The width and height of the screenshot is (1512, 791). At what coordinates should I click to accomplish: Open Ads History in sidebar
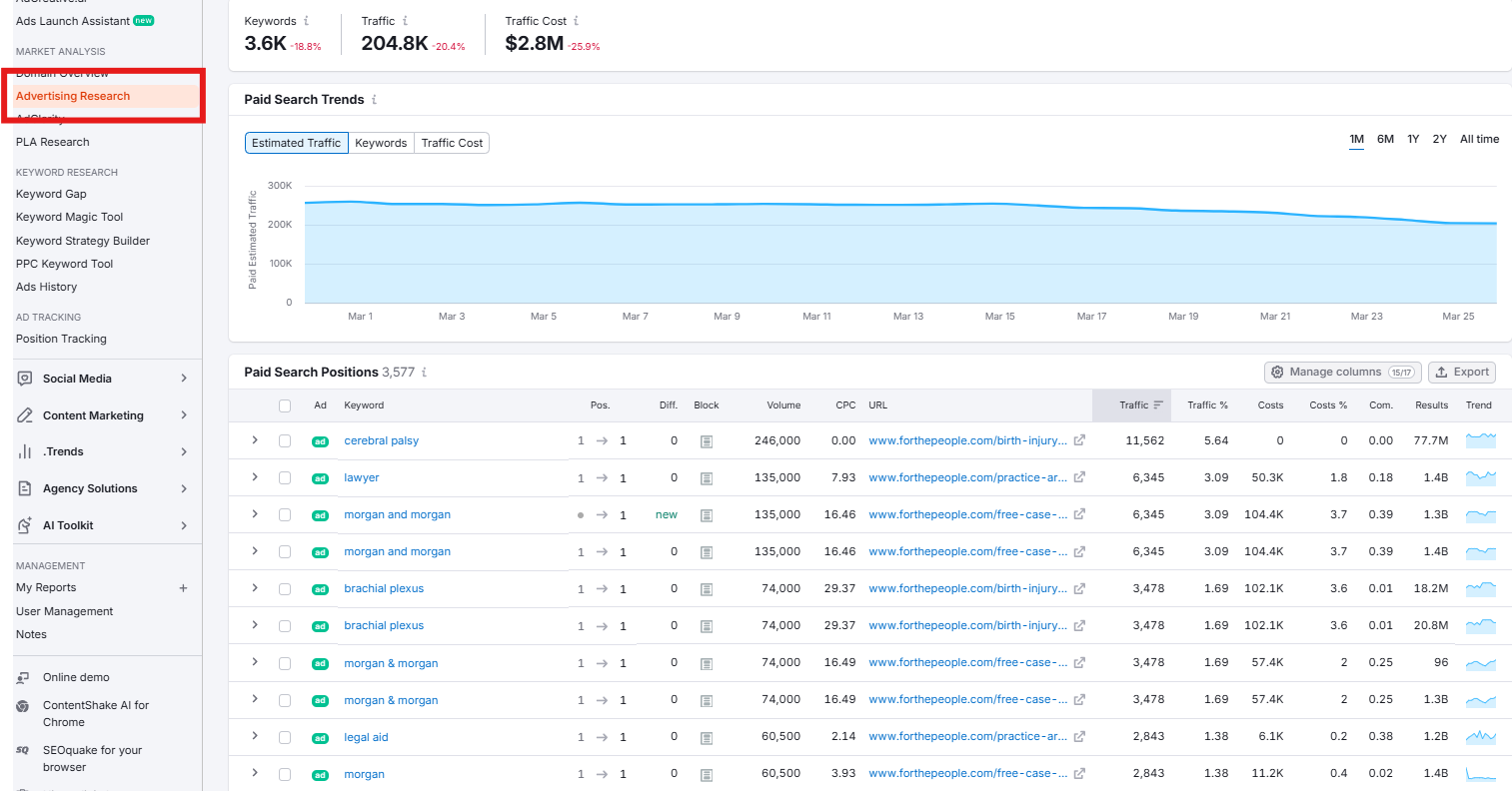tap(46, 287)
